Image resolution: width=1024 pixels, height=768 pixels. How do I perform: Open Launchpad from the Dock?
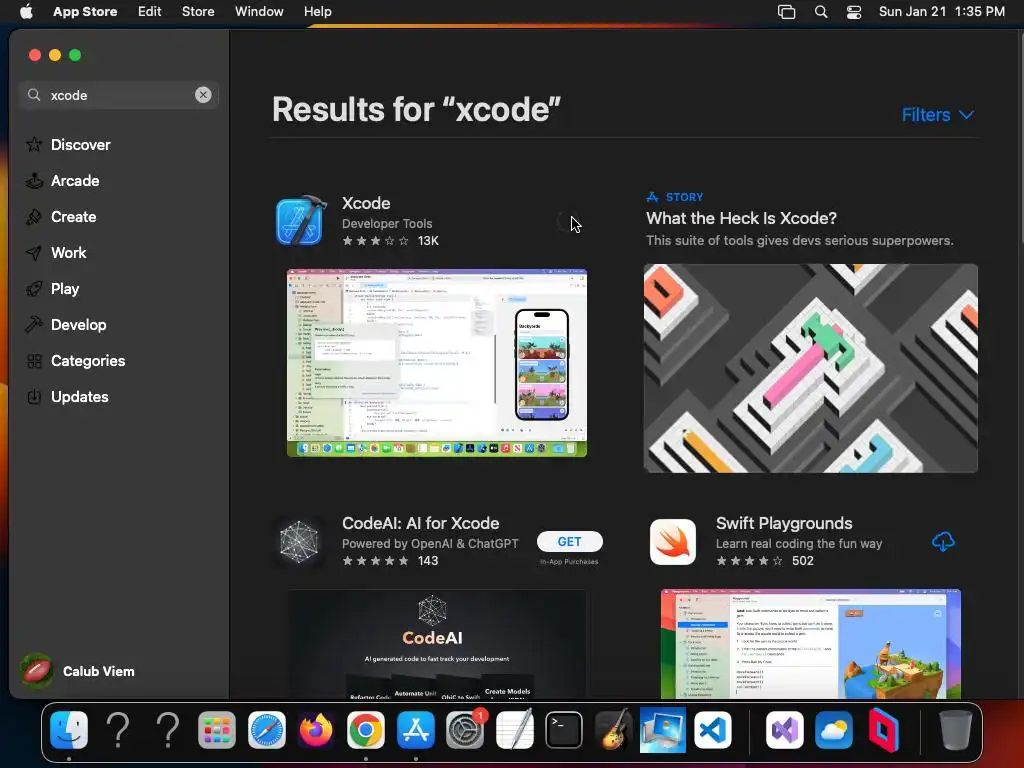click(217, 729)
